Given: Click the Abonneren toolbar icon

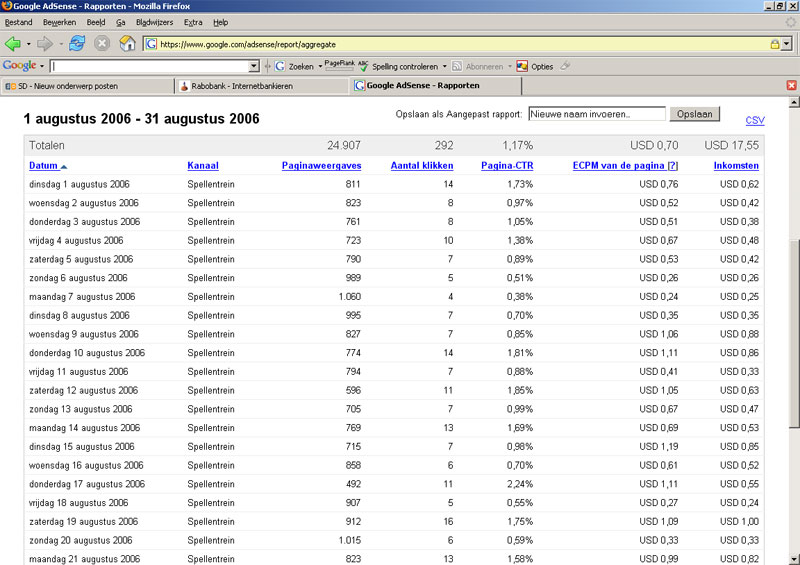Looking at the screenshot, I should click(457, 66).
